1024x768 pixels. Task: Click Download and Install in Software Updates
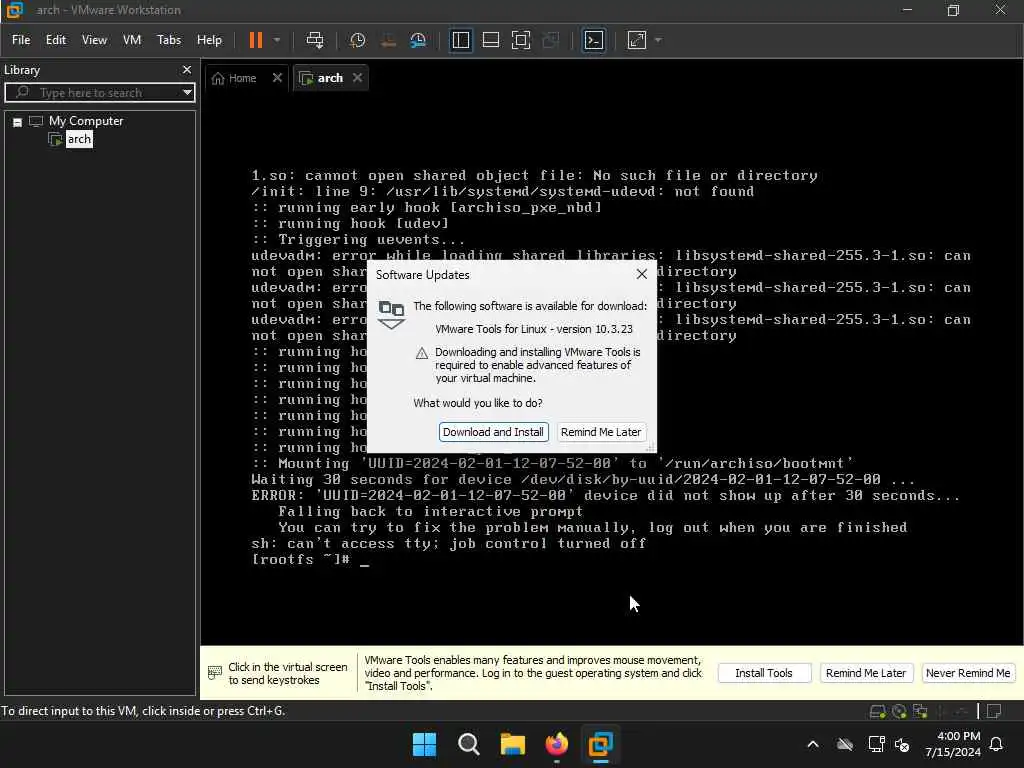point(493,432)
